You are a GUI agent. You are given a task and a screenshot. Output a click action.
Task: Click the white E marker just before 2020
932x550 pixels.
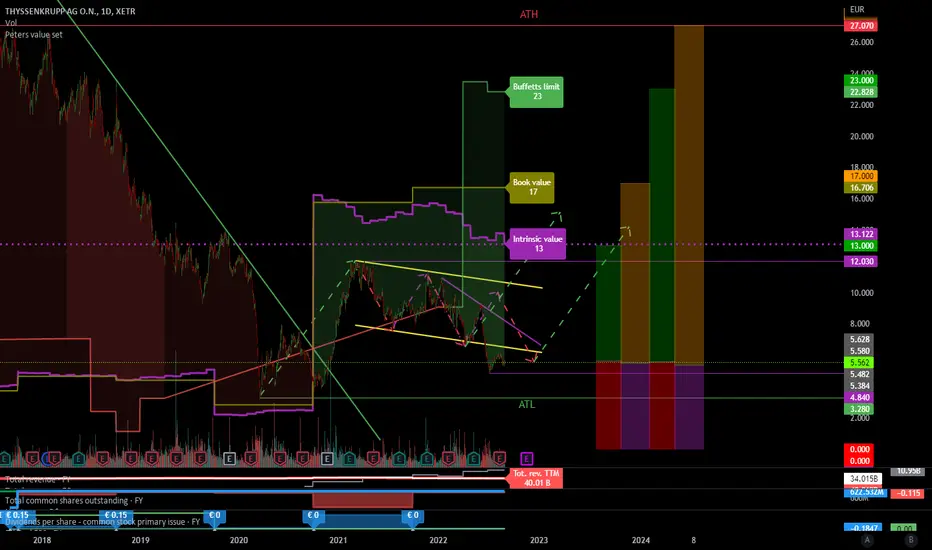tap(229, 458)
